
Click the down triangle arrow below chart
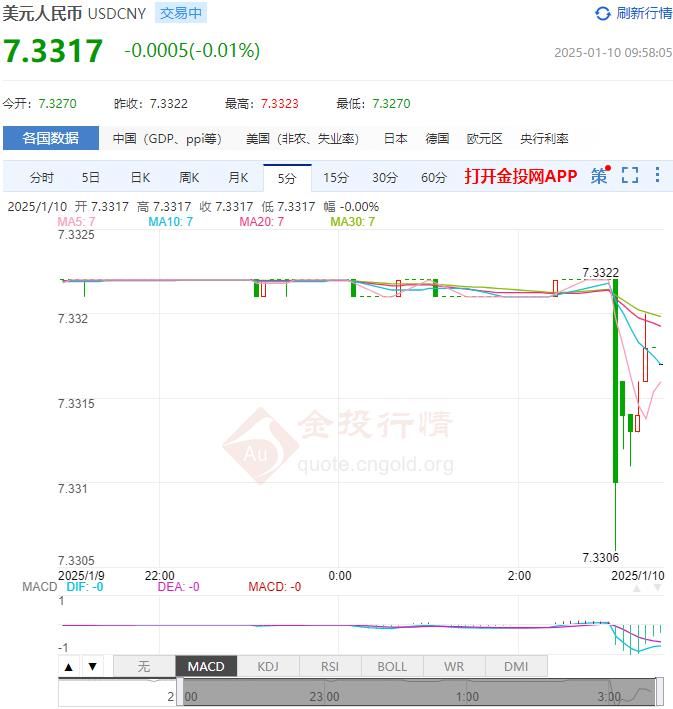[x=93, y=666]
